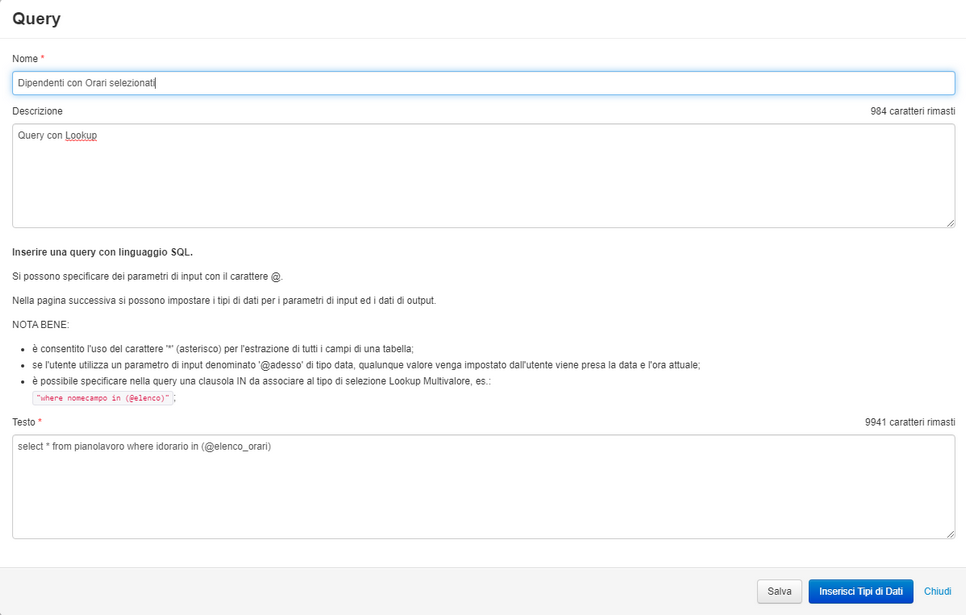Image resolution: width=966 pixels, height=615 pixels.
Task: Grab the Testo text area resize handle
Action: click(x=950, y=533)
